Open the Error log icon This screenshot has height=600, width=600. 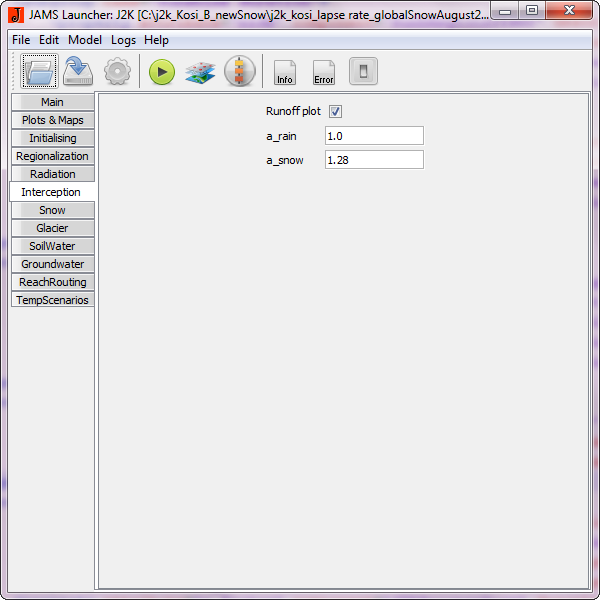[x=324, y=72]
